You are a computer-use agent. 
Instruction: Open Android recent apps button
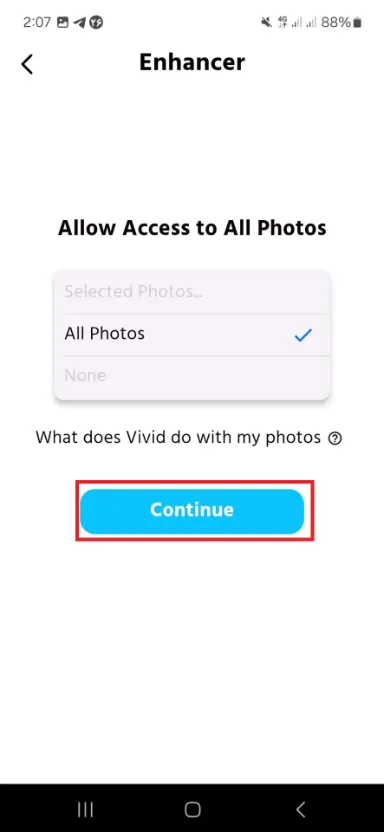pos(85,809)
